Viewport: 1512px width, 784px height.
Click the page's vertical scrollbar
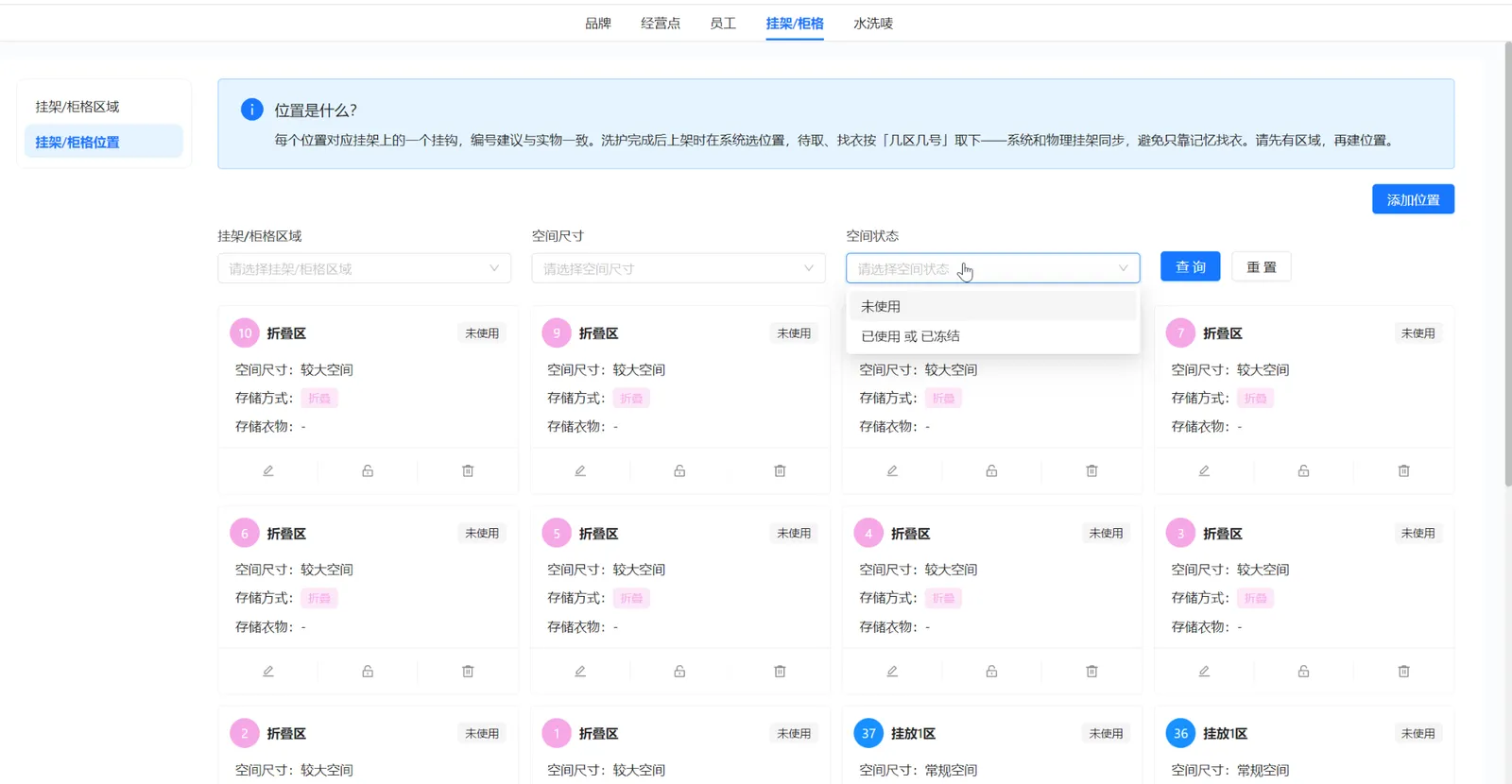[x=1508, y=264]
